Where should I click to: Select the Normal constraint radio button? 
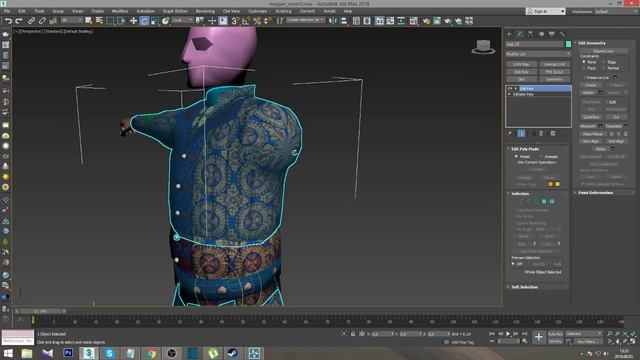click(604, 68)
